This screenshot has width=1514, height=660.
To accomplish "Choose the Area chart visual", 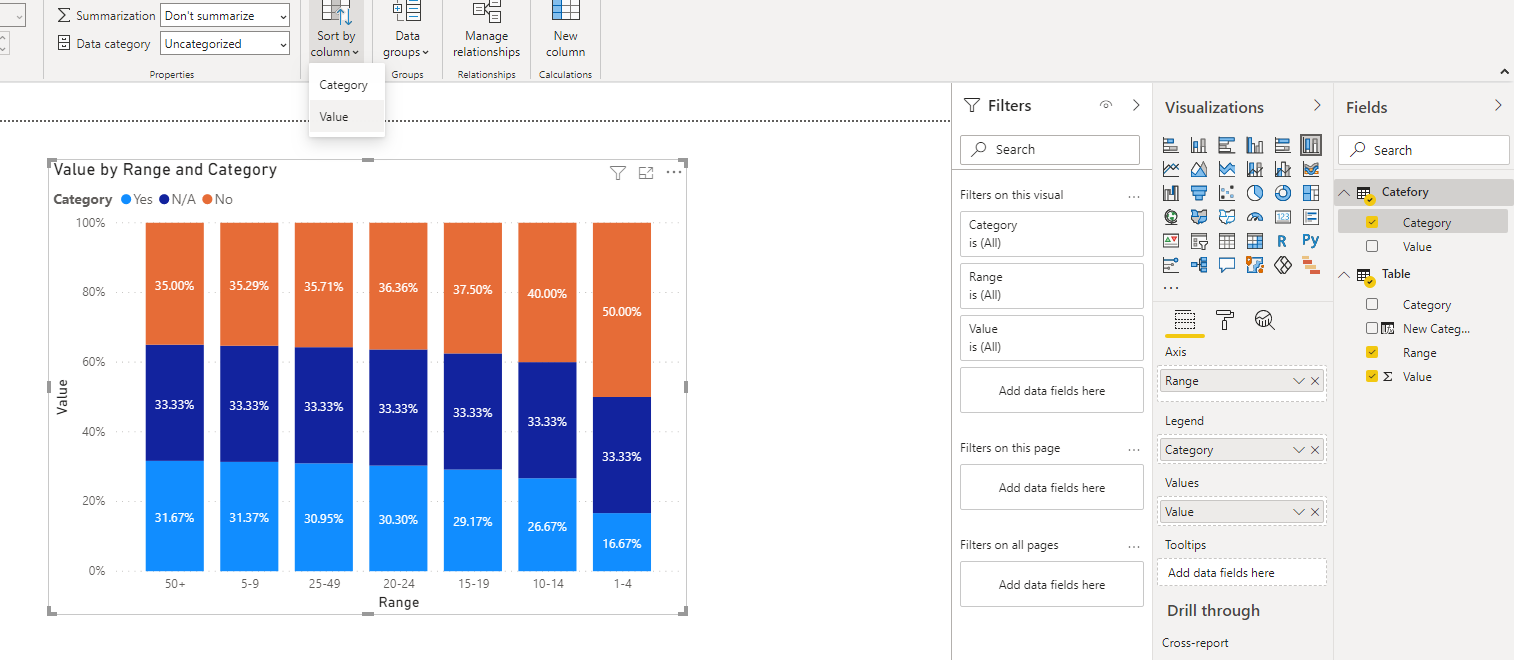I will tap(1199, 169).
